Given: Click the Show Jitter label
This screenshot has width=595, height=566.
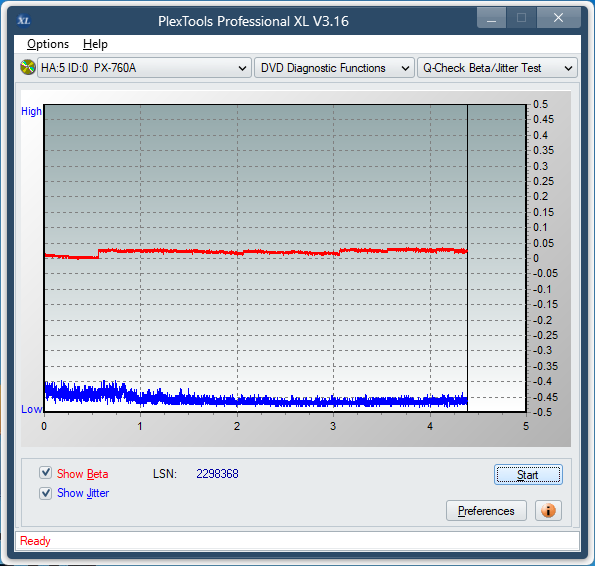Looking at the screenshot, I should click(83, 493).
